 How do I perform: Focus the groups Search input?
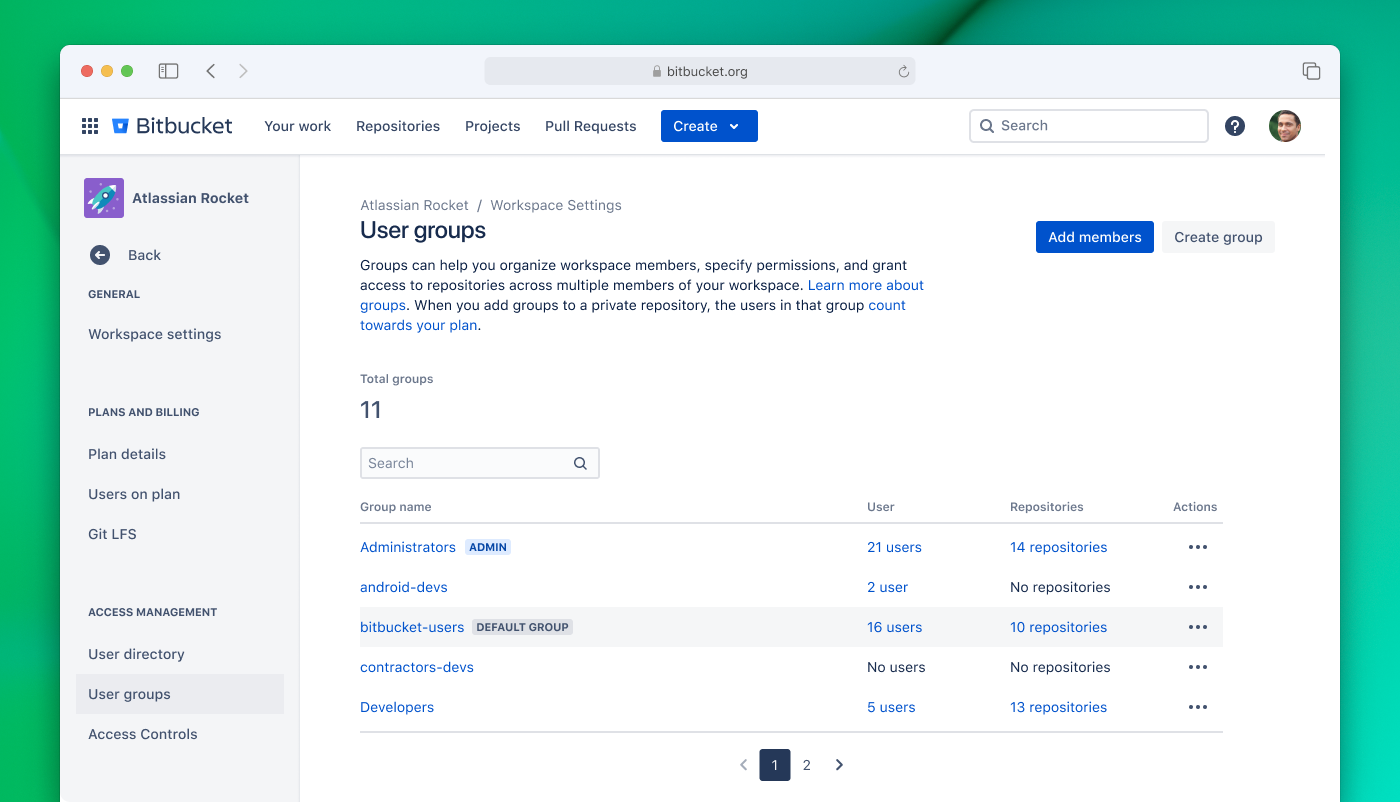click(x=480, y=463)
